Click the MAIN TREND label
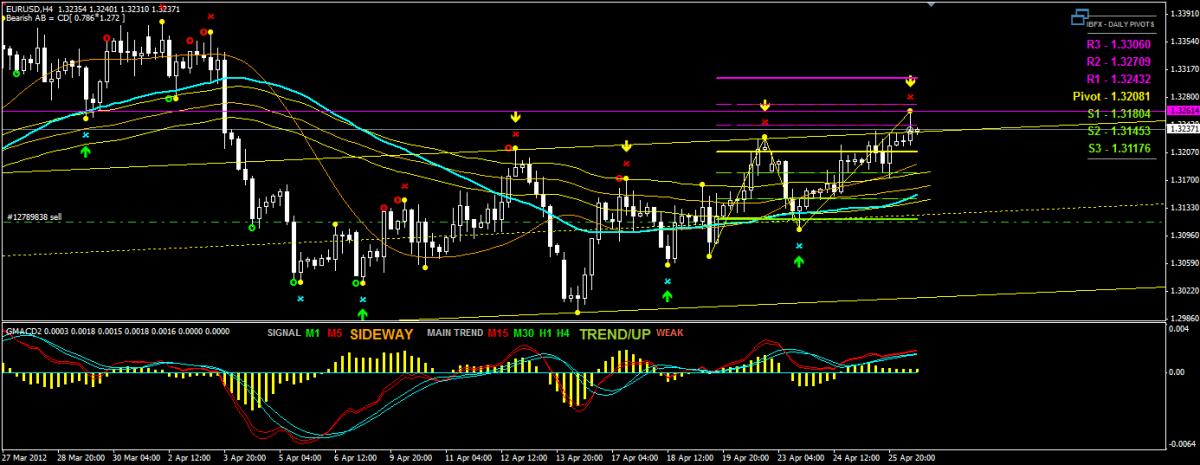This screenshot has width=1200, height=465. pos(455,333)
